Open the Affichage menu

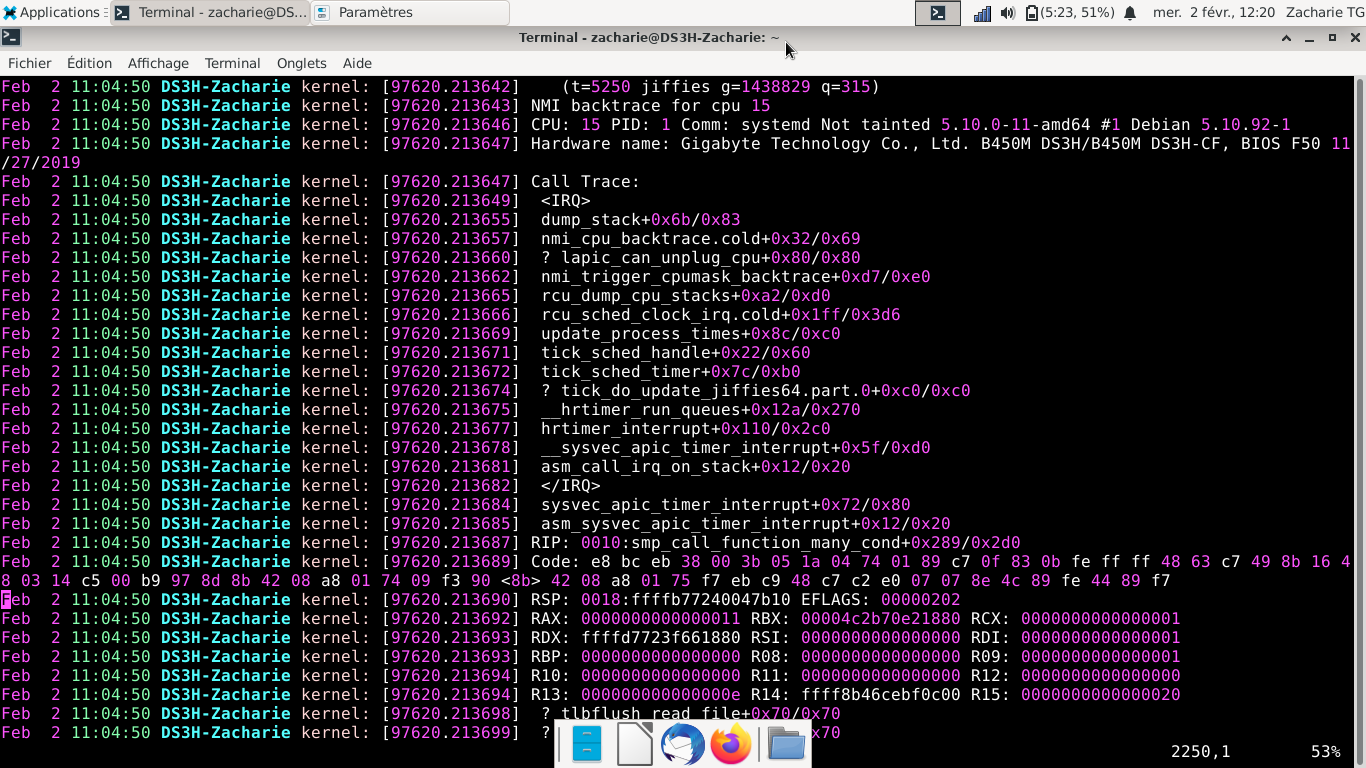[158, 63]
